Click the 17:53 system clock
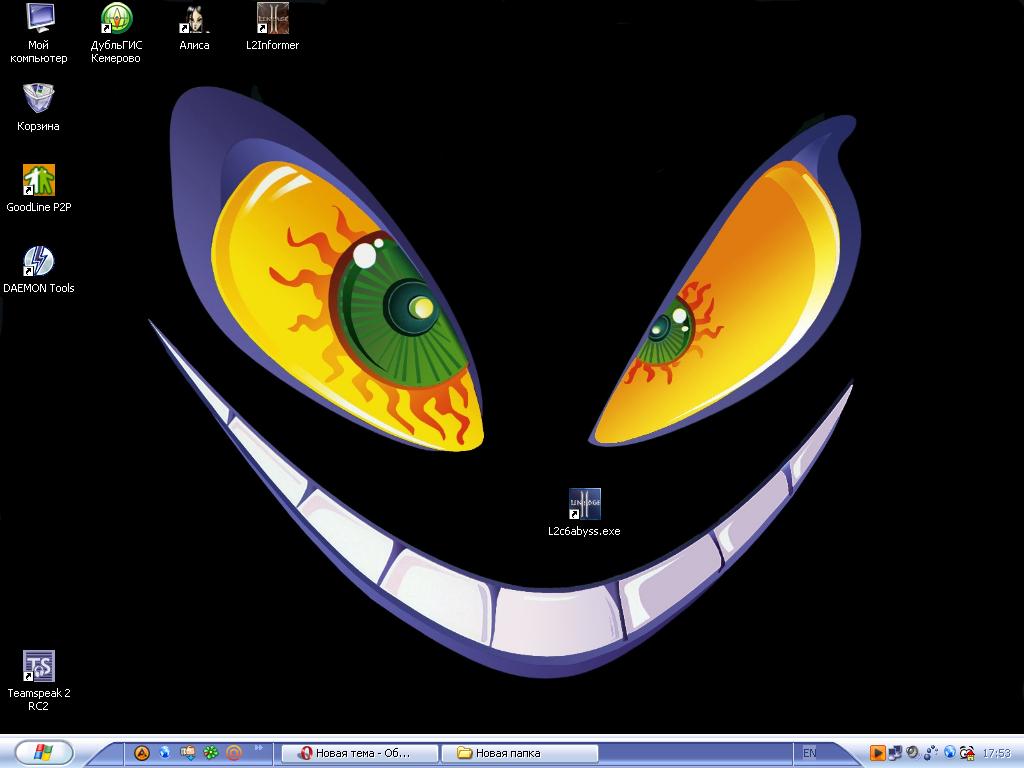Image resolution: width=1024 pixels, height=768 pixels. (997, 753)
